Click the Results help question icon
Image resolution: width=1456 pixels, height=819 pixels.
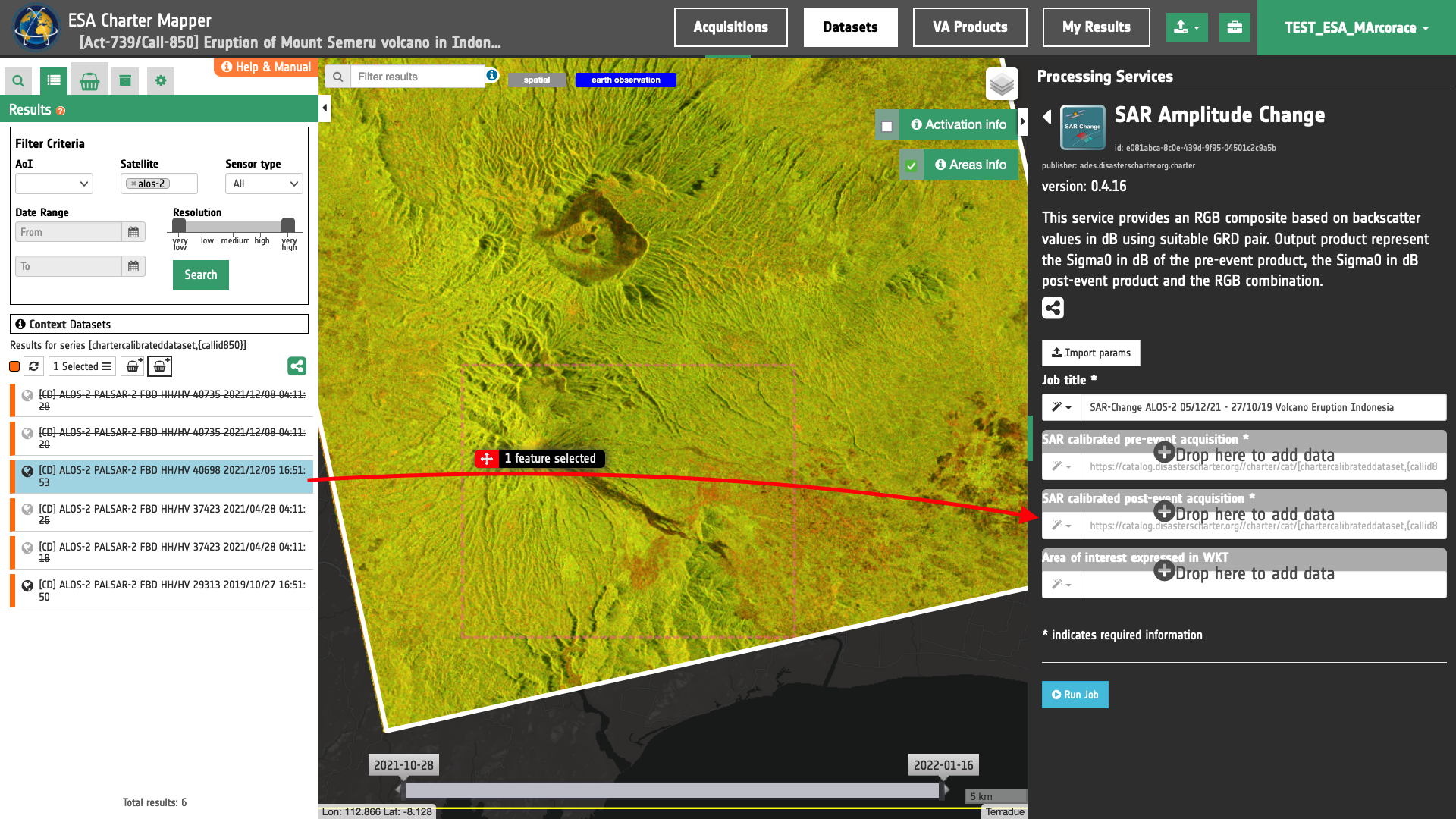click(x=61, y=111)
